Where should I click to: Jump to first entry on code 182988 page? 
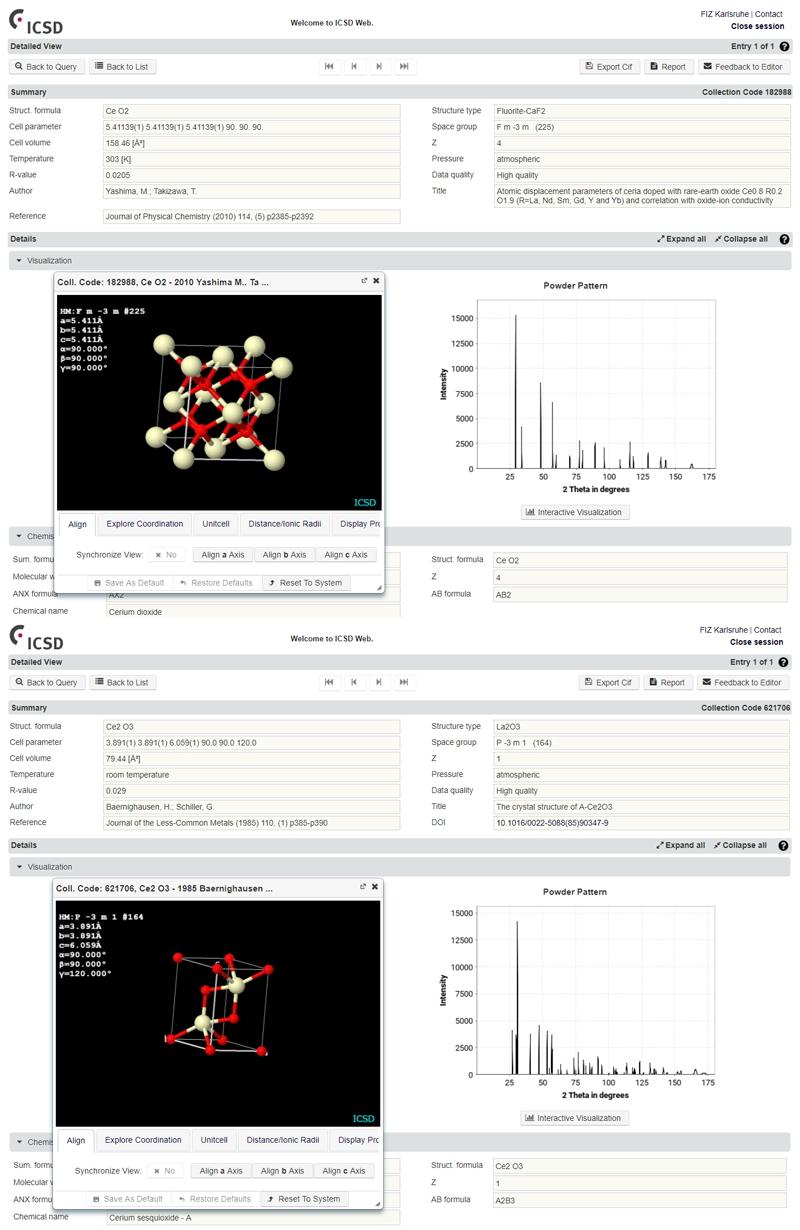pos(329,67)
